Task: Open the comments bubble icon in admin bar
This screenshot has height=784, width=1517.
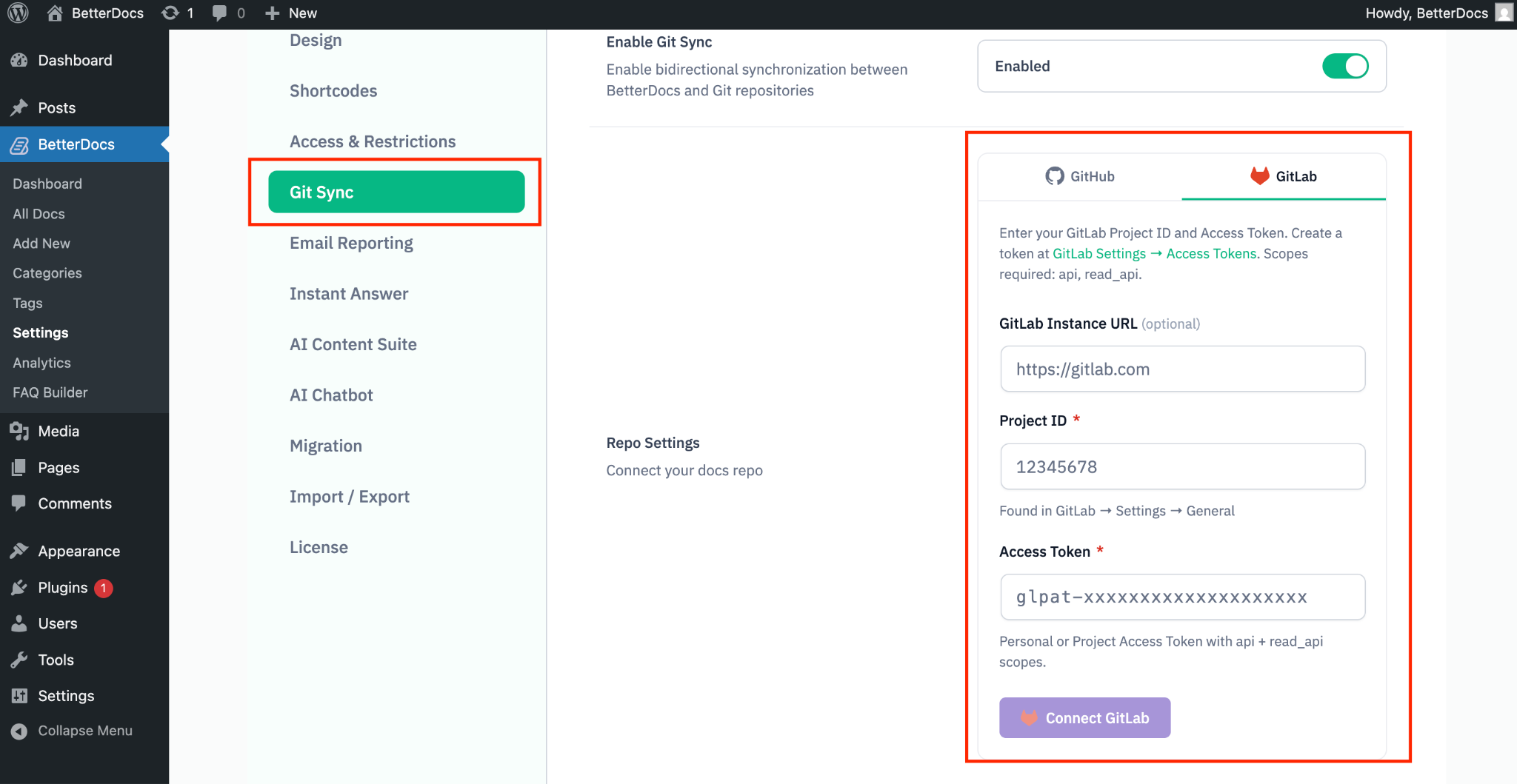Action: pyautogui.click(x=219, y=13)
